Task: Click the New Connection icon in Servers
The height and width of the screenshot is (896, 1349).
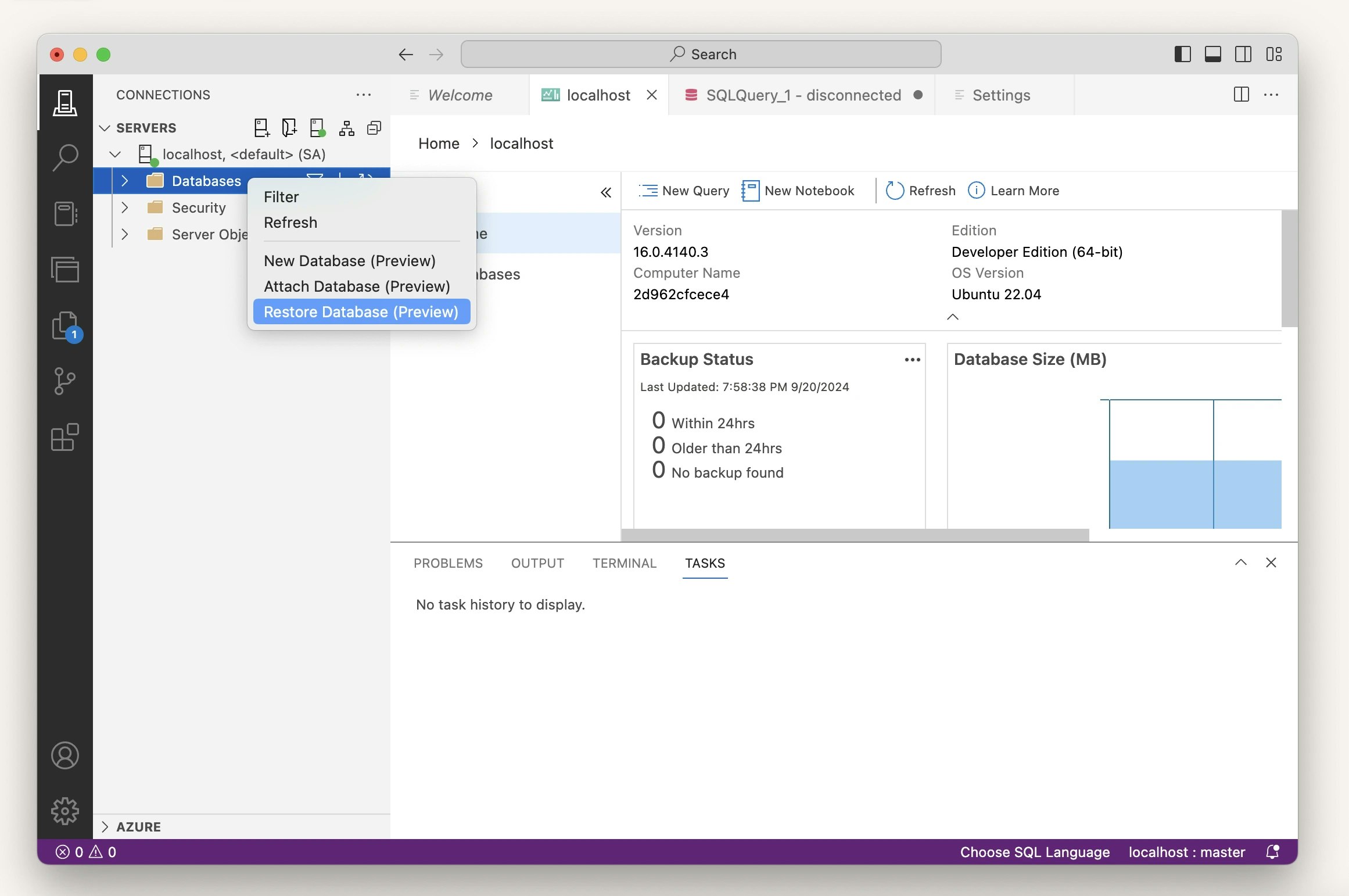Action: coord(261,128)
